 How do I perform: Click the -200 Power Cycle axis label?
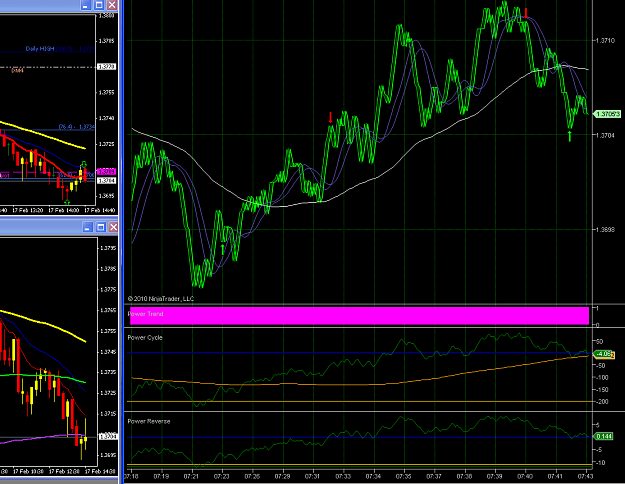(x=602, y=401)
